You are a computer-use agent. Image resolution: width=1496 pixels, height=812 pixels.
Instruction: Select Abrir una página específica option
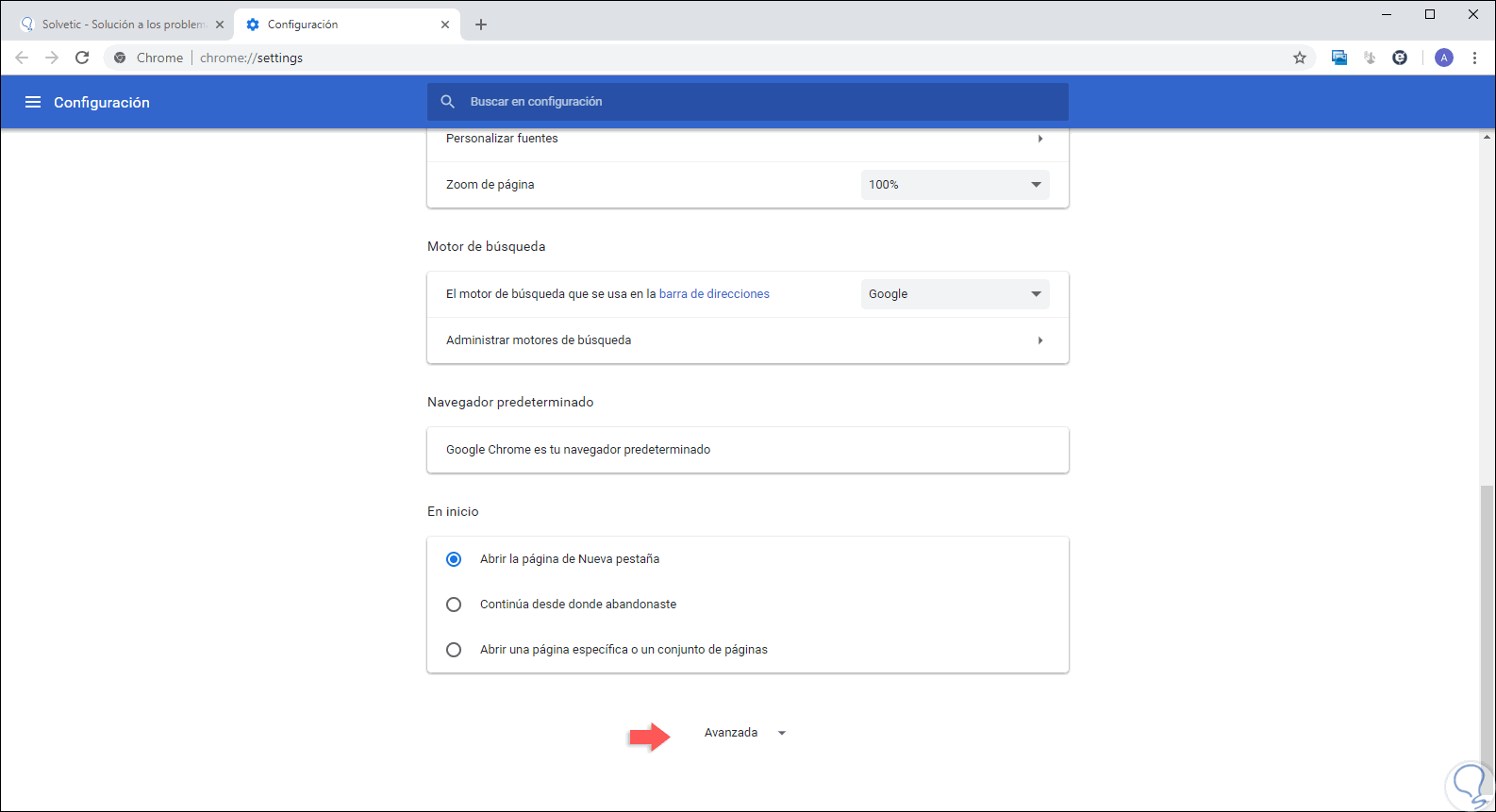coord(454,650)
